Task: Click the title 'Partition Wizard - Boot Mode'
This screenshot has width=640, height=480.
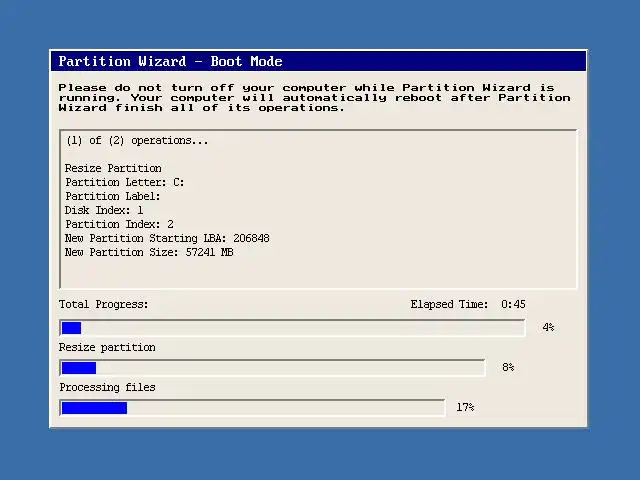Action: click(x=170, y=61)
